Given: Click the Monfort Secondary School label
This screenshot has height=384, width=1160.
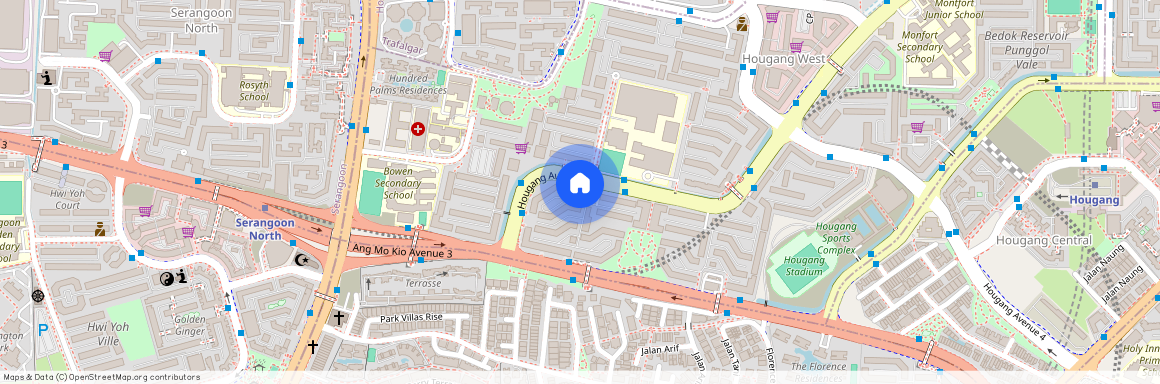Looking at the screenshot, I should pos(920,47).
